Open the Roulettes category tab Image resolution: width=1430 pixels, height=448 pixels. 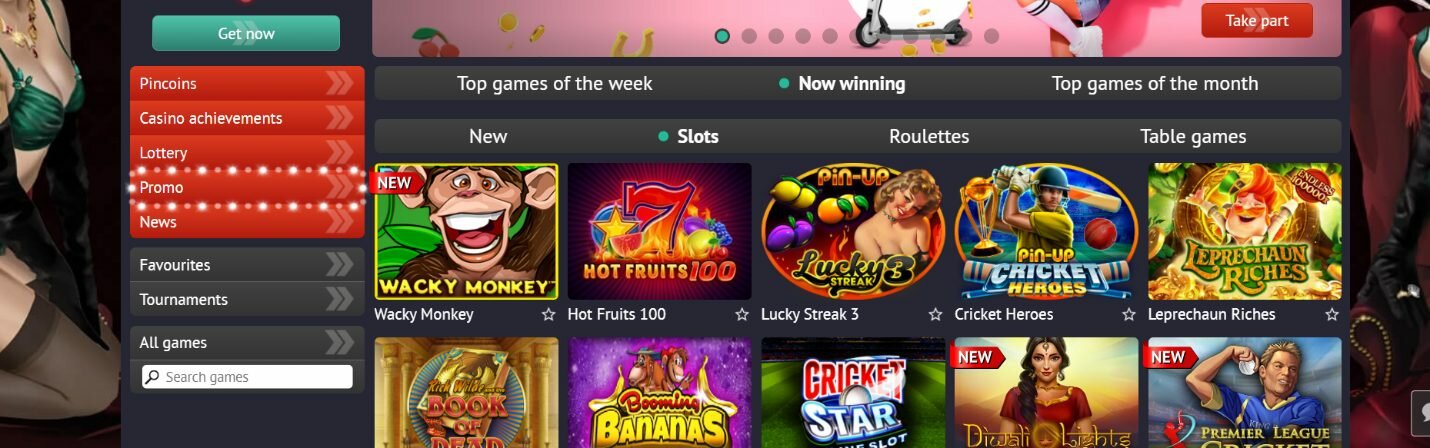pos(929,137)
